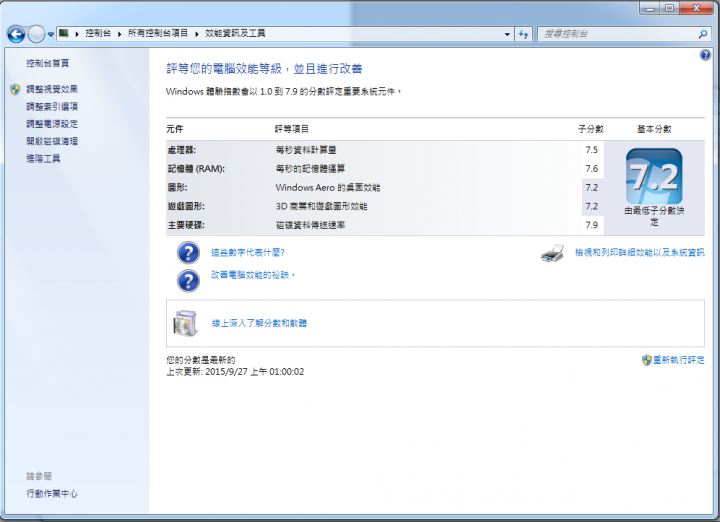Focus the 搜尋控制台 search field
Viewport: 720px width, 522px height.
tap(618, 34)
